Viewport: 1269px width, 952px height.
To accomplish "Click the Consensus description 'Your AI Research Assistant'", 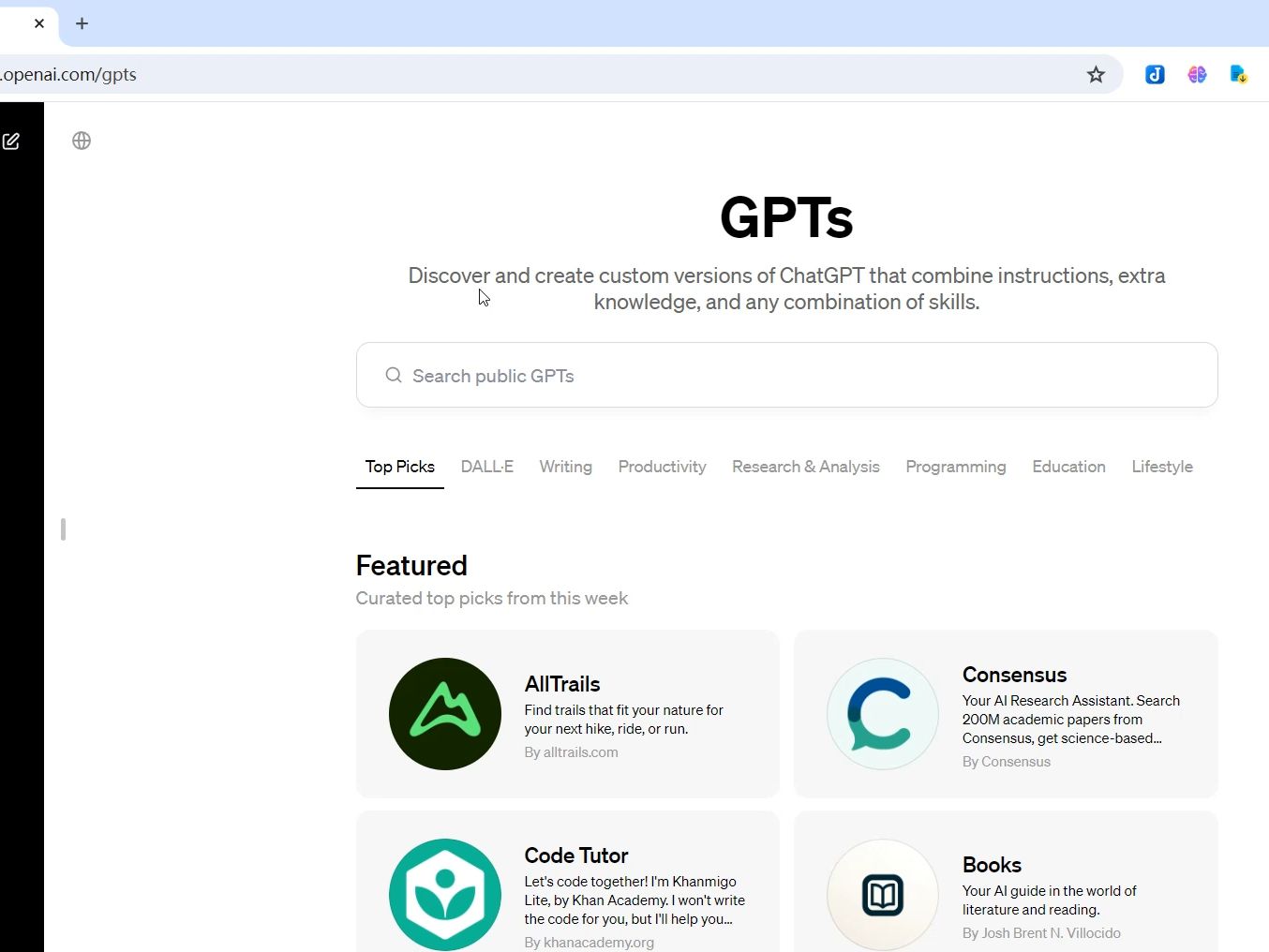I will (x=1071, y=720).
